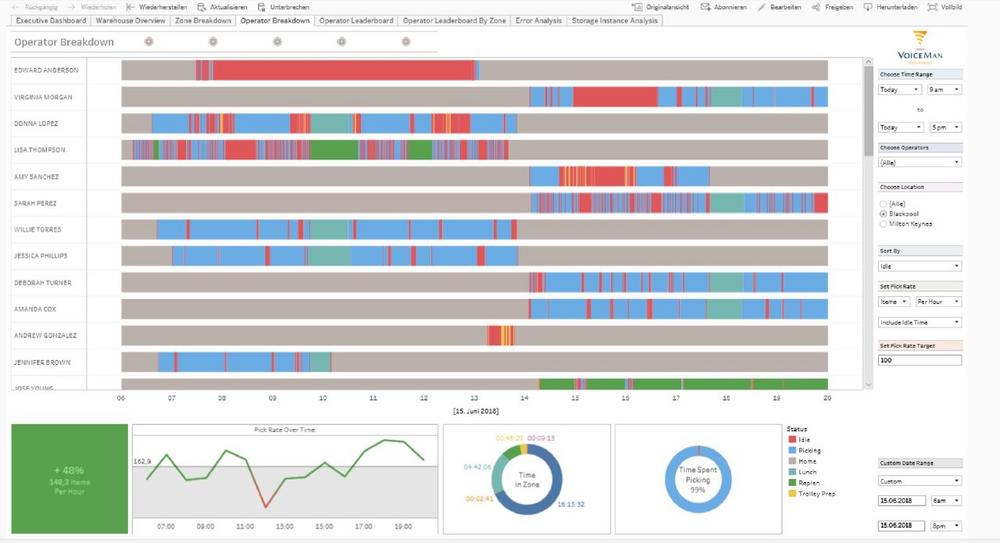
Task: Open the Error Analysis tab
Action: point(538,20)
